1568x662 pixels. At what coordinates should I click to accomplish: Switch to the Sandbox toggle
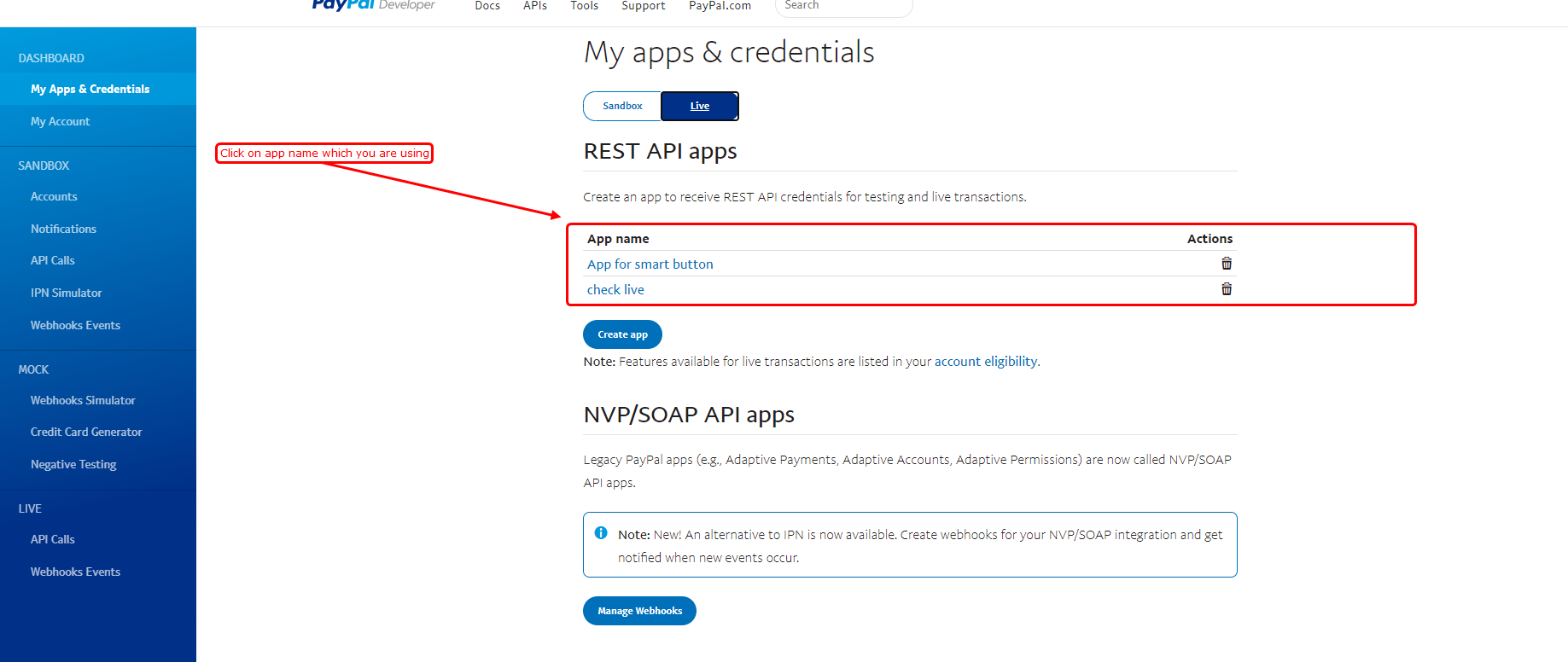pyautogui.click(x=622, y=106)
